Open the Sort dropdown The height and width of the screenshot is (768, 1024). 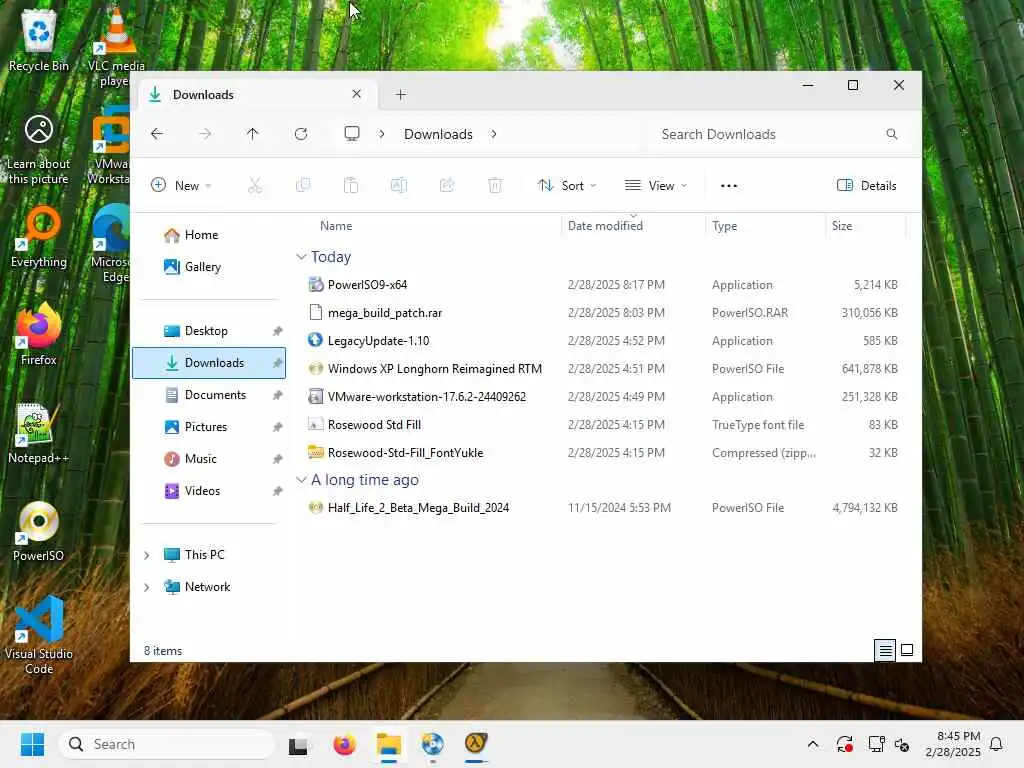(x=566, y=185)
